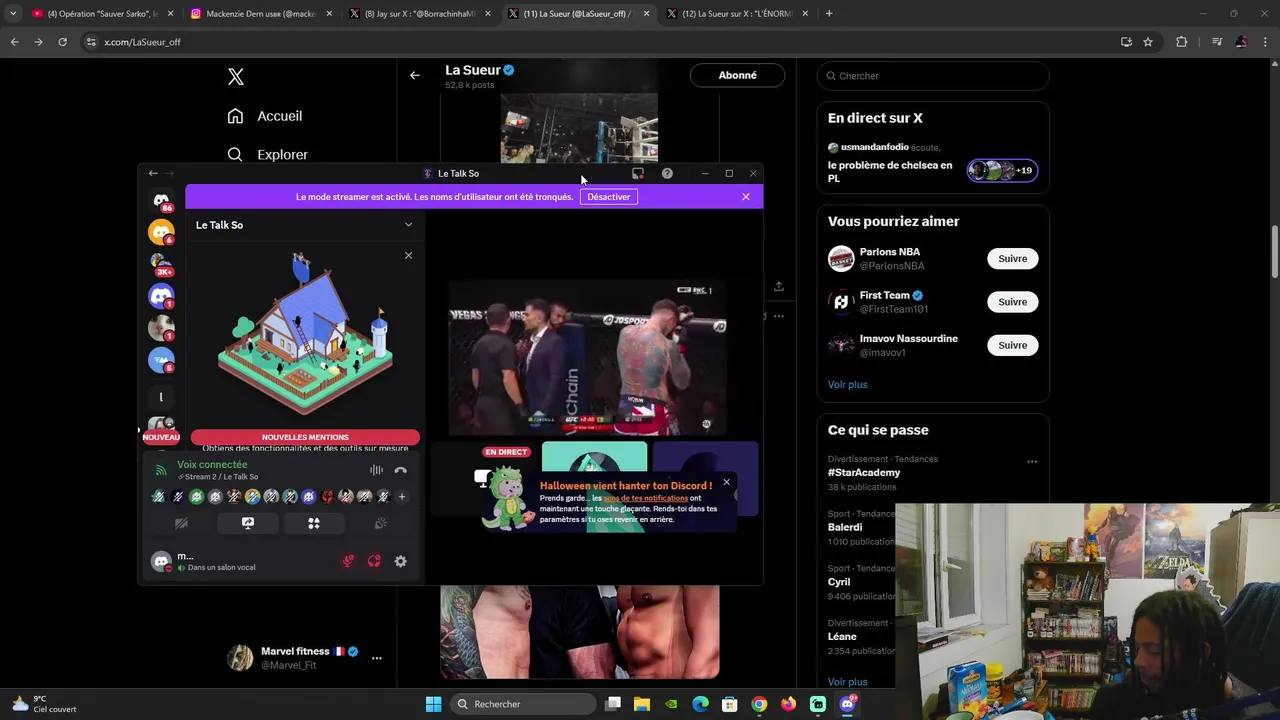Image resolution: width=1280 pixels, height=720 pixels.
Task: Open more options for the #StarAcademy trend
Action: coord(1032,462)
